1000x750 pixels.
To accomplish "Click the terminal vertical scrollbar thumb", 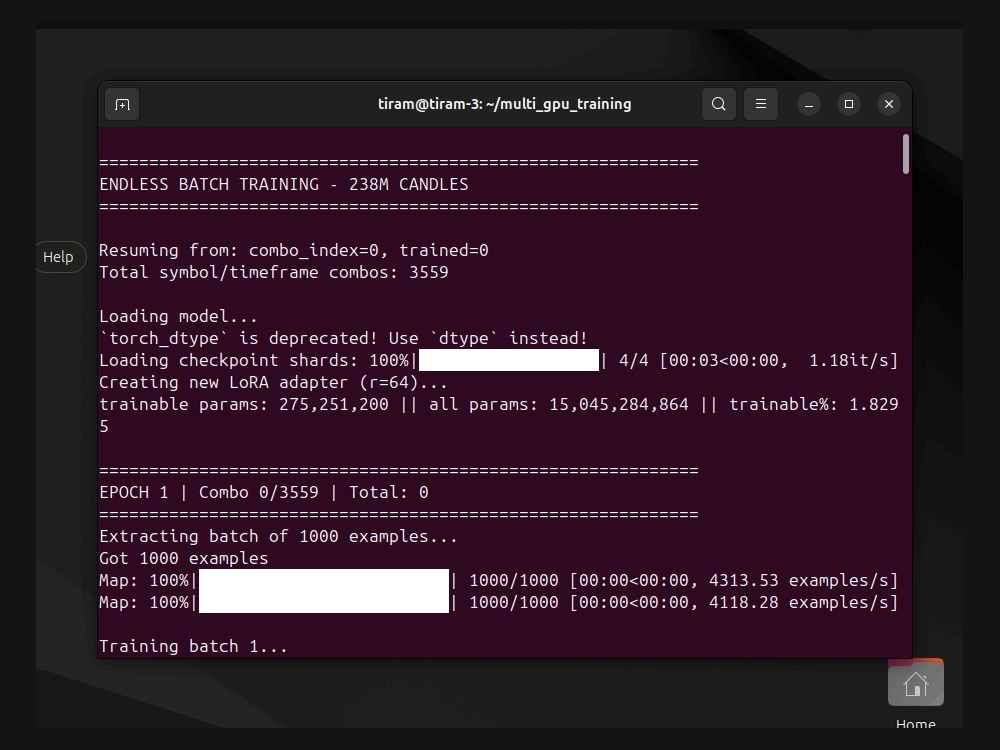I will pyautogui.click(x=906, y=154).
